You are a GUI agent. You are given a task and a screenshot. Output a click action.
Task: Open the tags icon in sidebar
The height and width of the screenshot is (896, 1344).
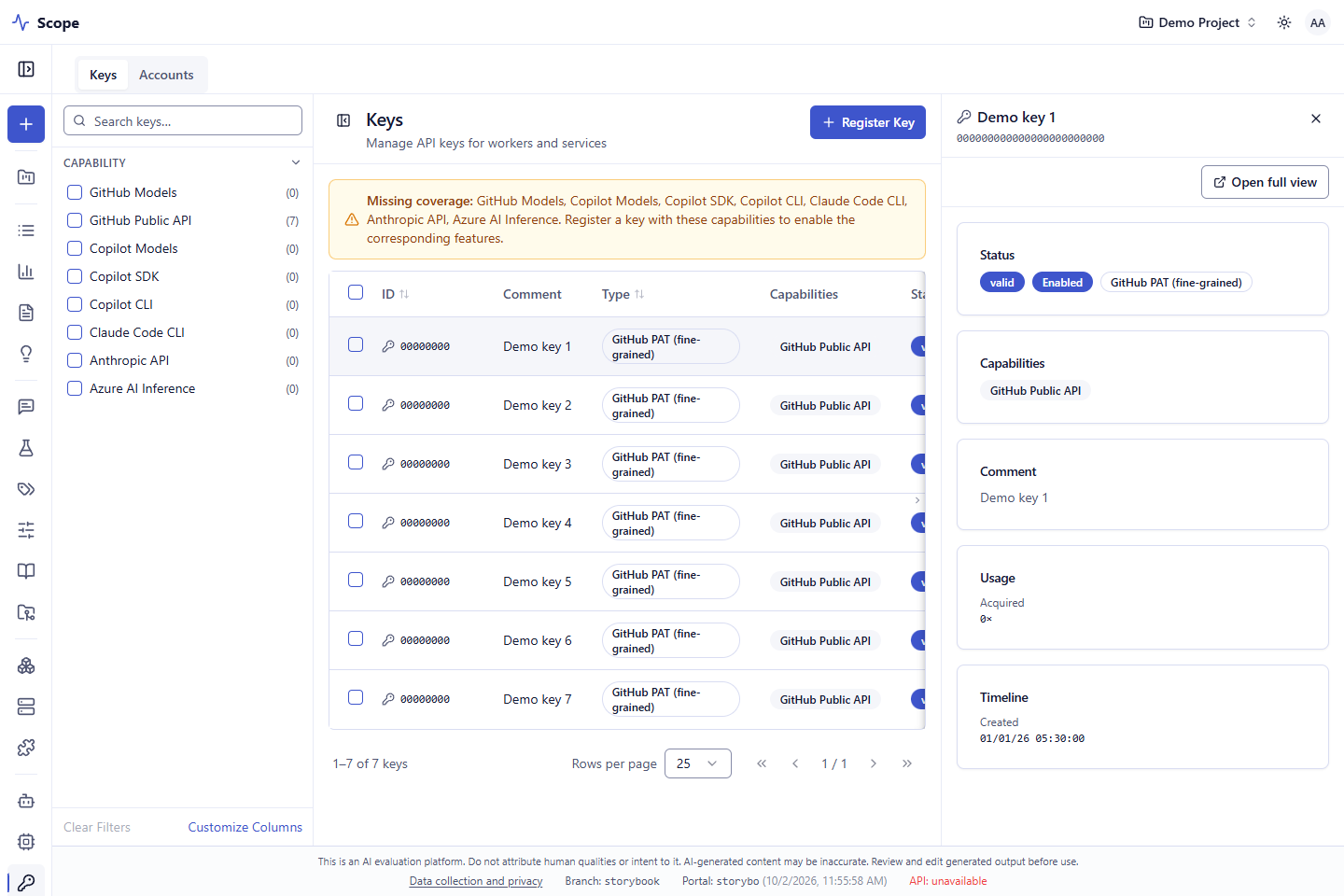click(26, 489)
